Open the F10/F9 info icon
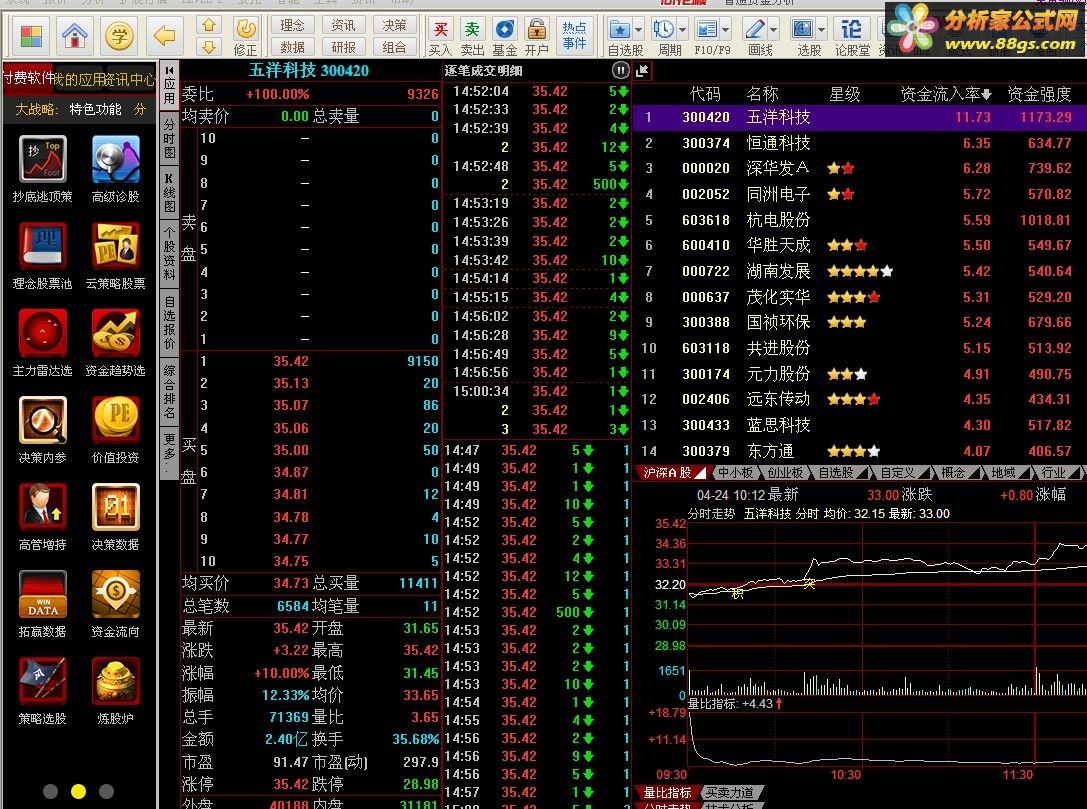This screenshot has width=1087, height=809. click(x=706, y=29)
